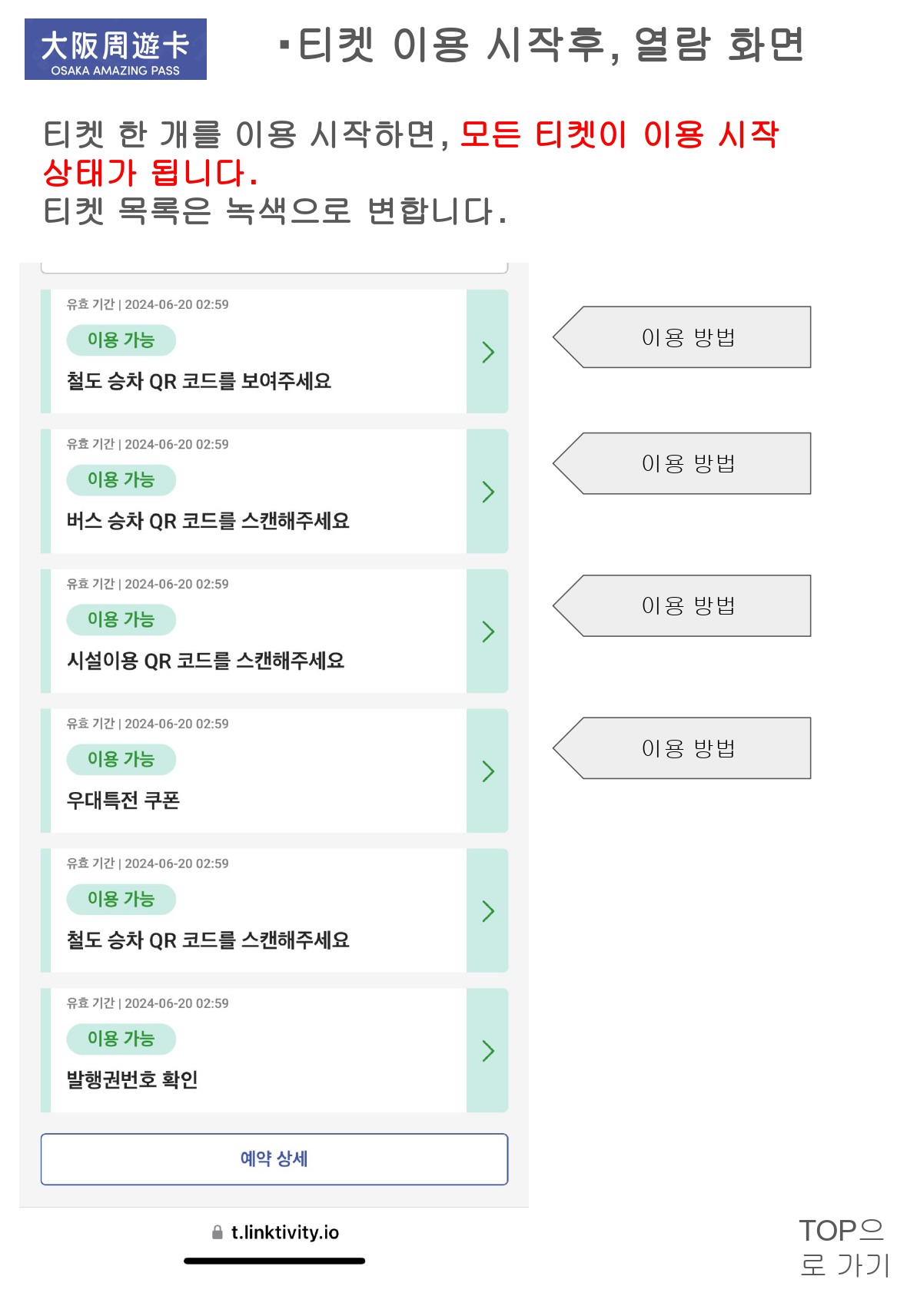Click the Osaka Amazing Pass logo
Viewport: 907px width, 1316px height.
tap(115, 49)
